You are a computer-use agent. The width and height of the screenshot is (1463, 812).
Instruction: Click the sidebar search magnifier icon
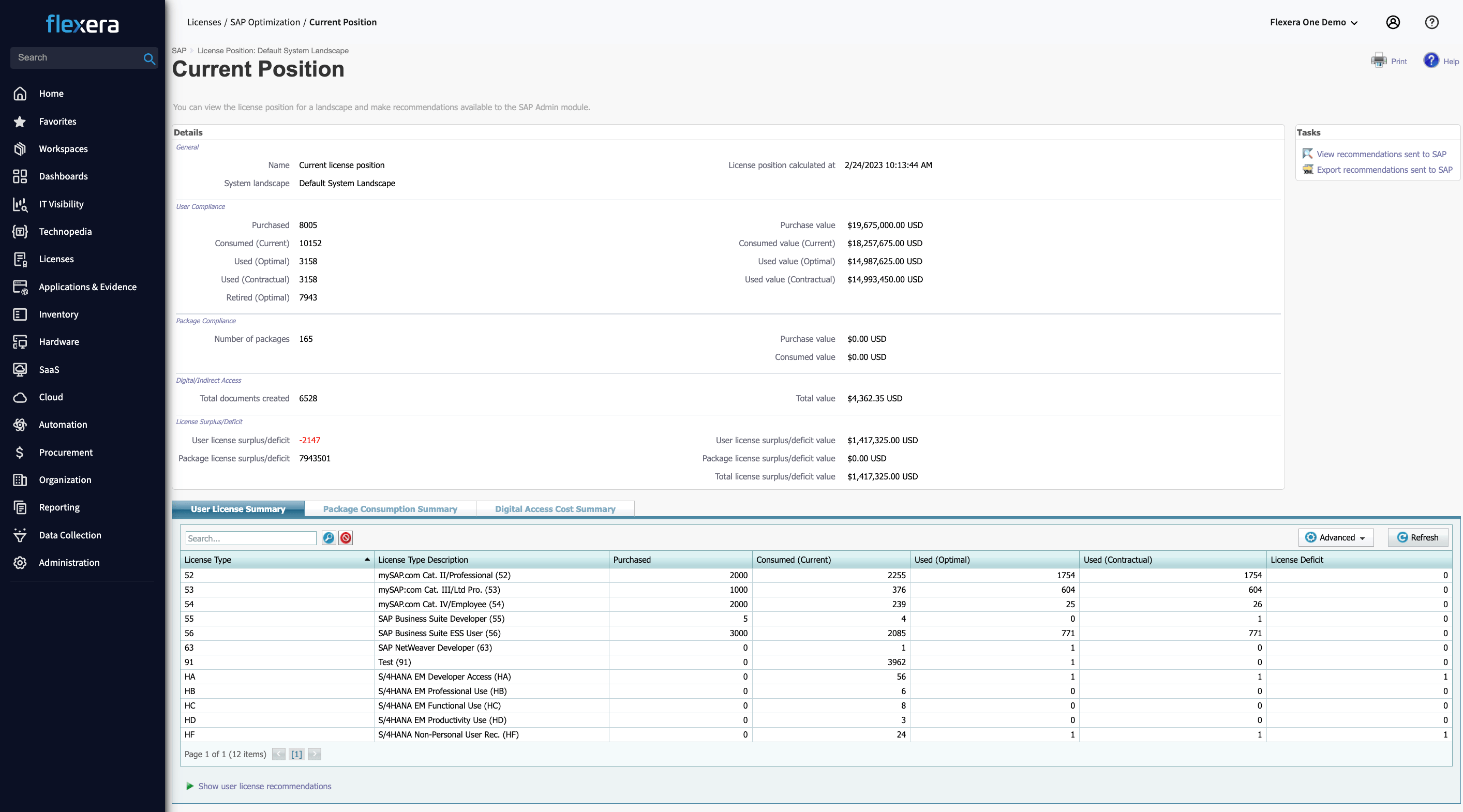149,58
